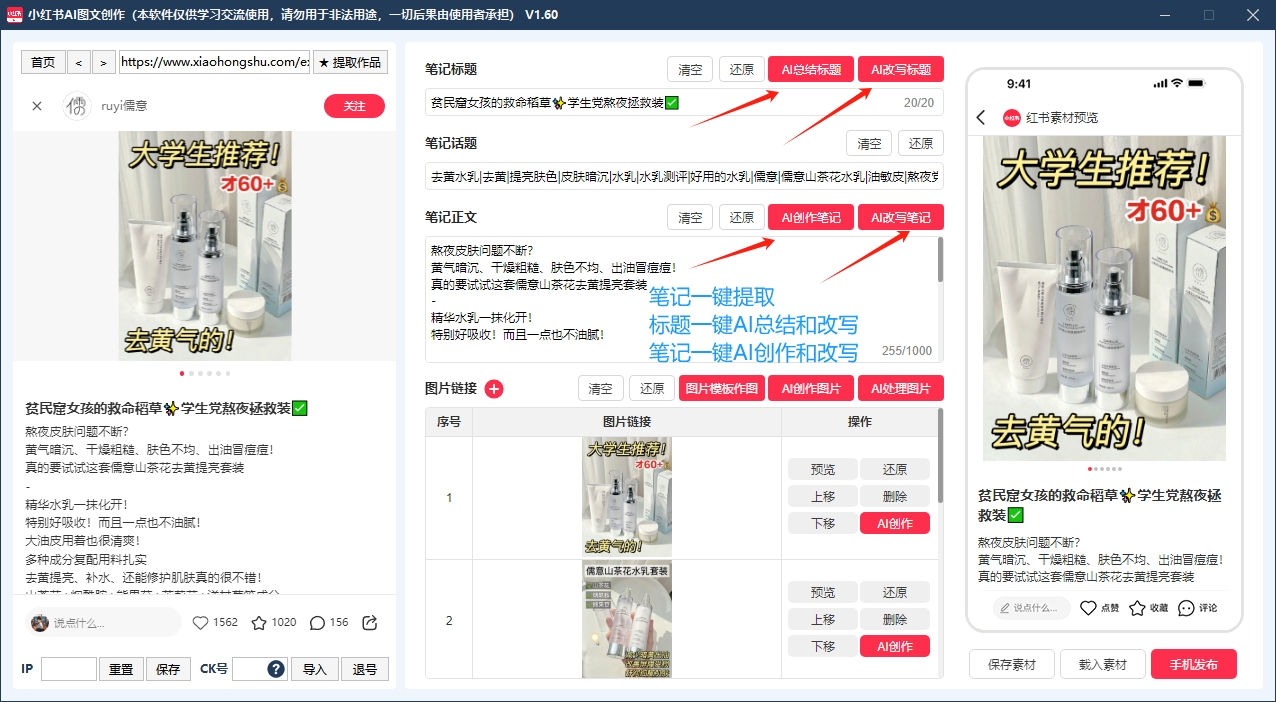Image resolution: width=1276 pixels, height=702 pixels.
Task: Click the first image thumbnail in table
Action: point(627,497)
